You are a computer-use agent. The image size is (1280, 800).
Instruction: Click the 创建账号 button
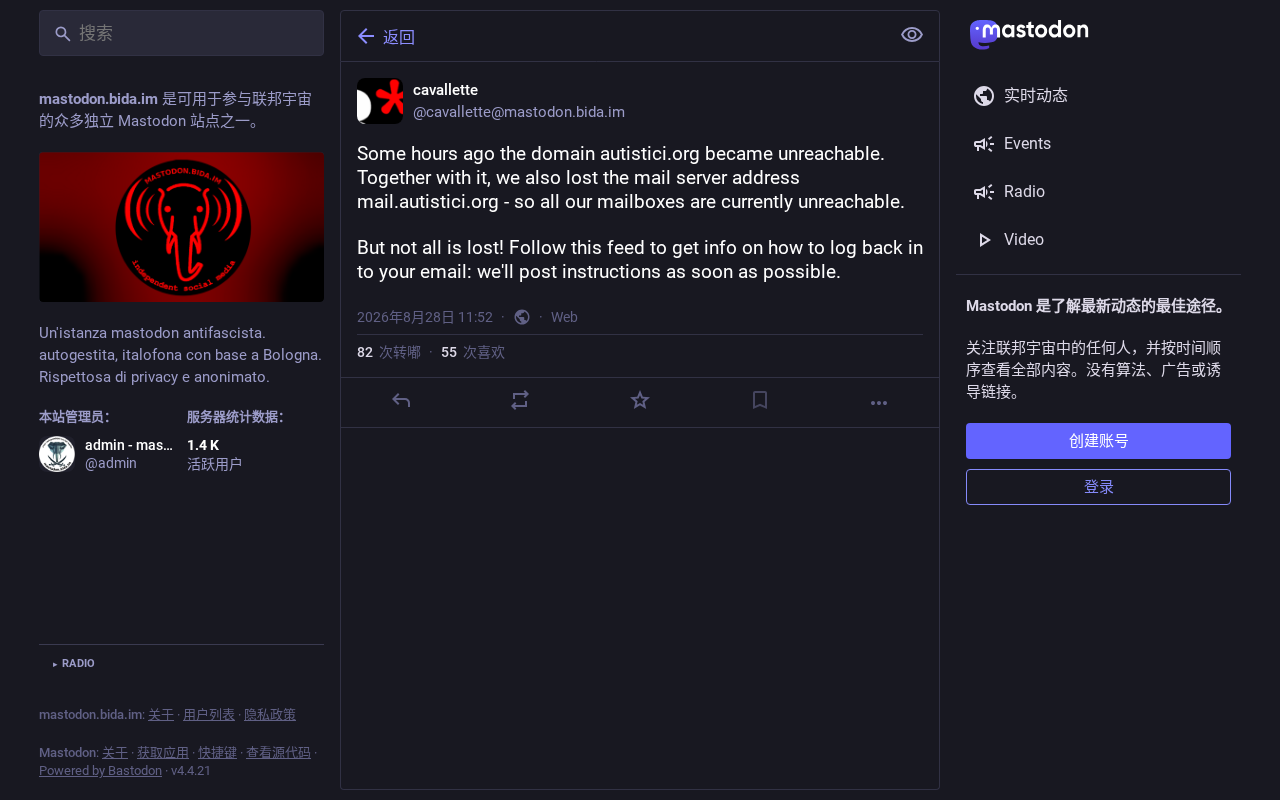coord(1098,441)
